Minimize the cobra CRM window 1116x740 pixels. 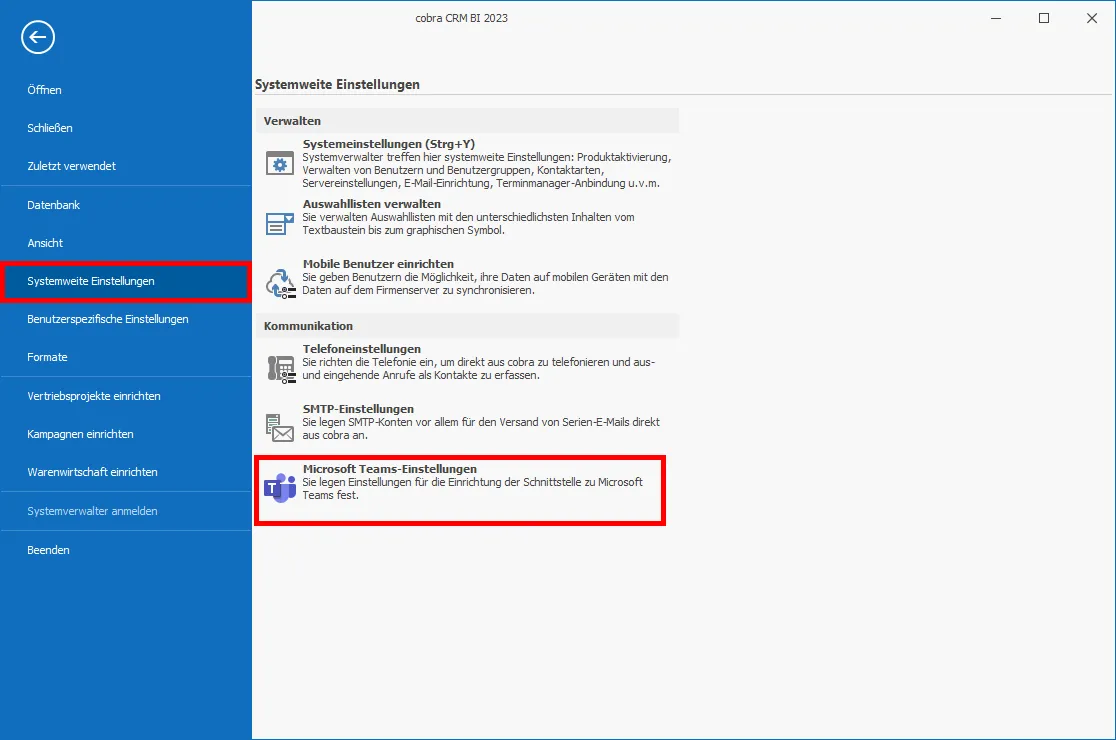click(996, 18)
